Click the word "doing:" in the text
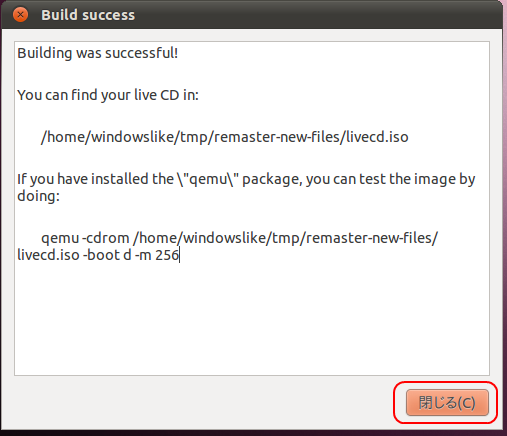 38,196
